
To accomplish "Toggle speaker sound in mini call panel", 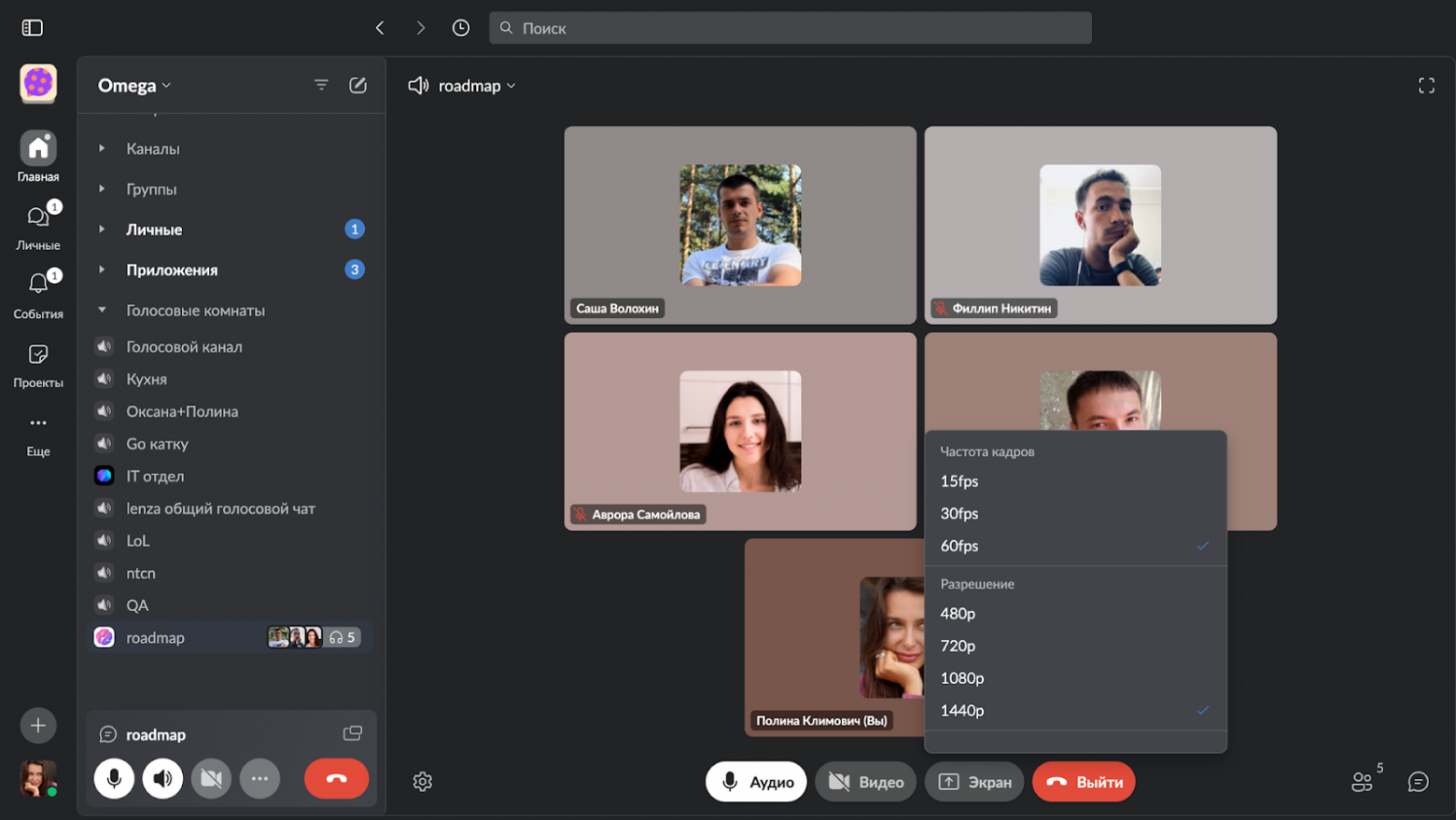I will [162, 779].
